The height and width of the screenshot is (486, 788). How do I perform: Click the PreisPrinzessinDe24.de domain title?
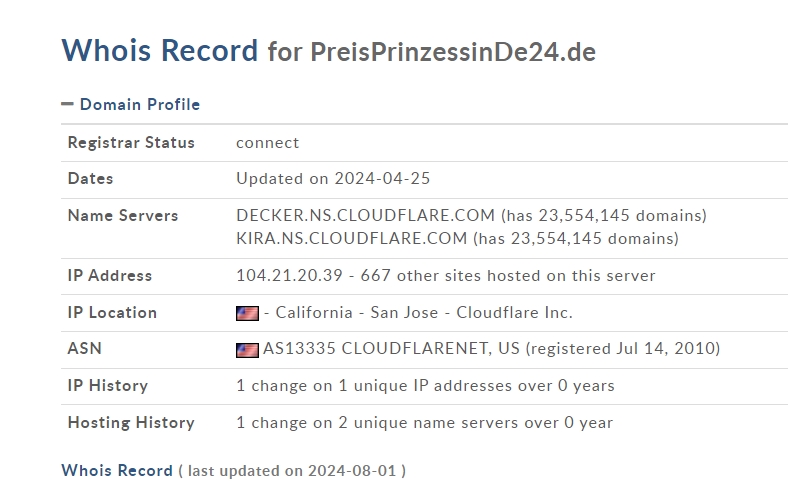coord(453,52)
